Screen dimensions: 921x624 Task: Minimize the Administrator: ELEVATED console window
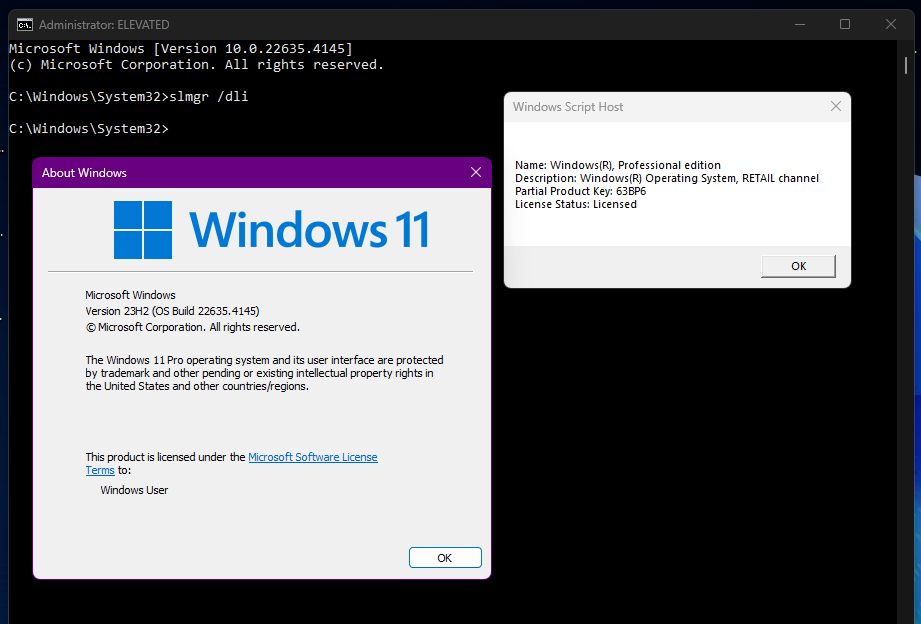click(x=799, y=25)
